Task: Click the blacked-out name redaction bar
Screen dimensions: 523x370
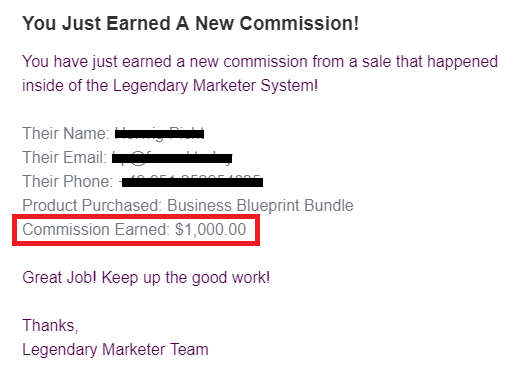Action: (159, 134)
